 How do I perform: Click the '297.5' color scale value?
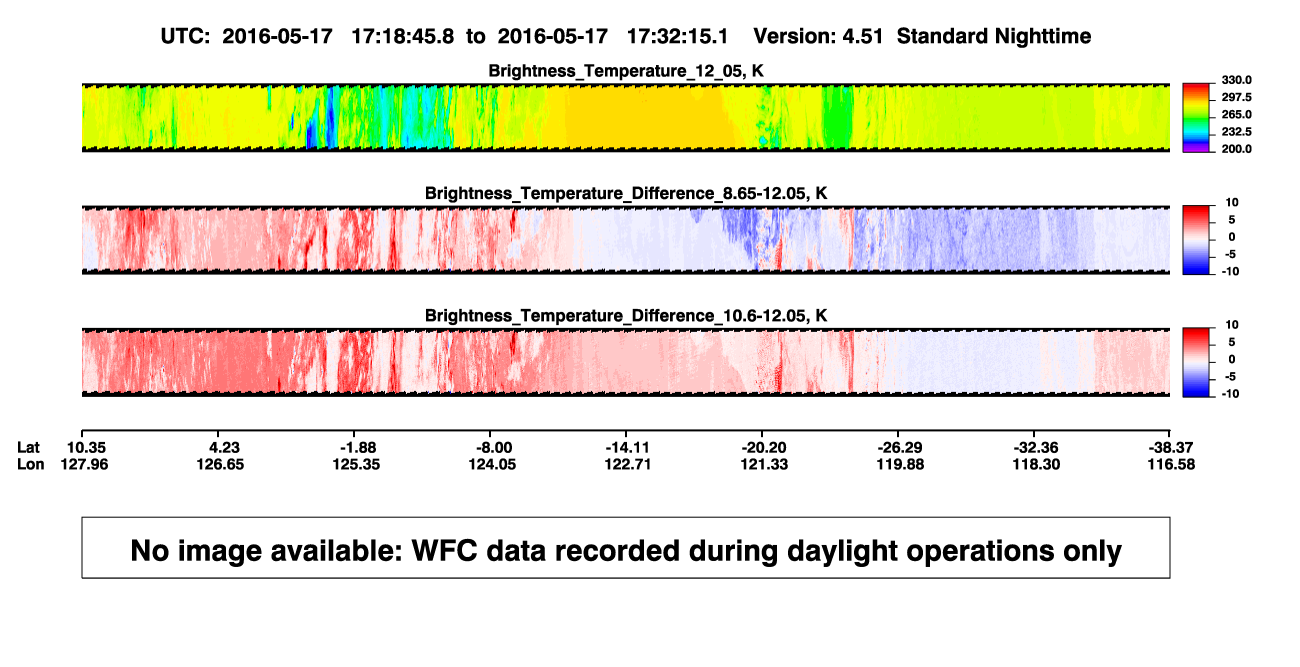click(1238, 97)
